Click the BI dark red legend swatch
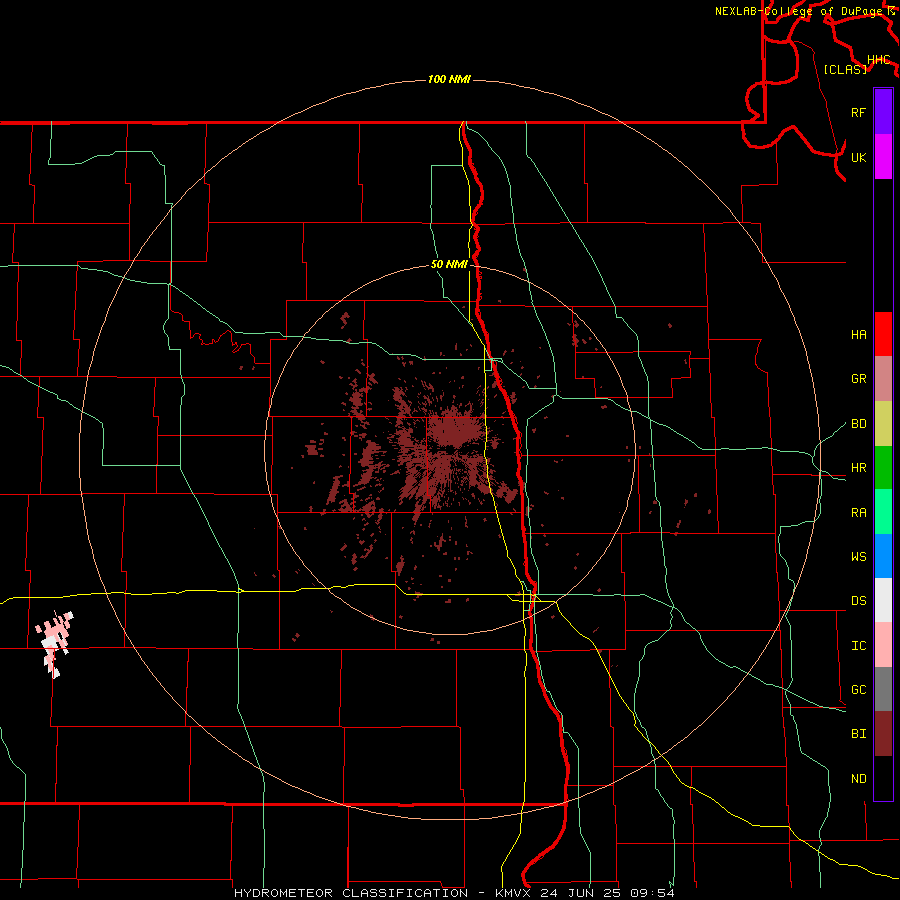This screenshot has width=900, height=900. click(x=883, y=734)
